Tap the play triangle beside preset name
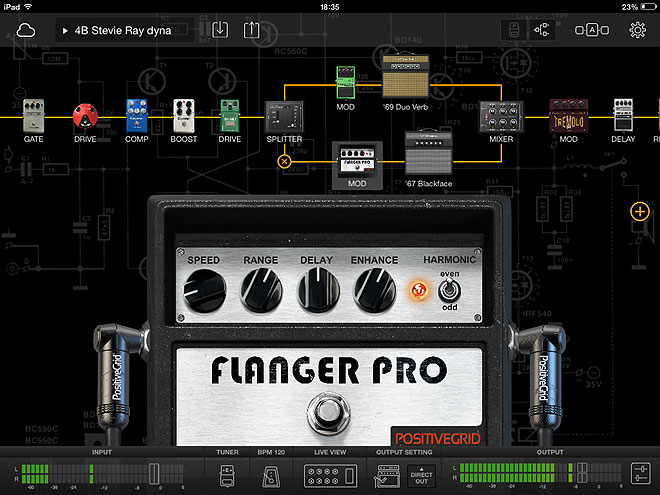 tap(65, 31)
